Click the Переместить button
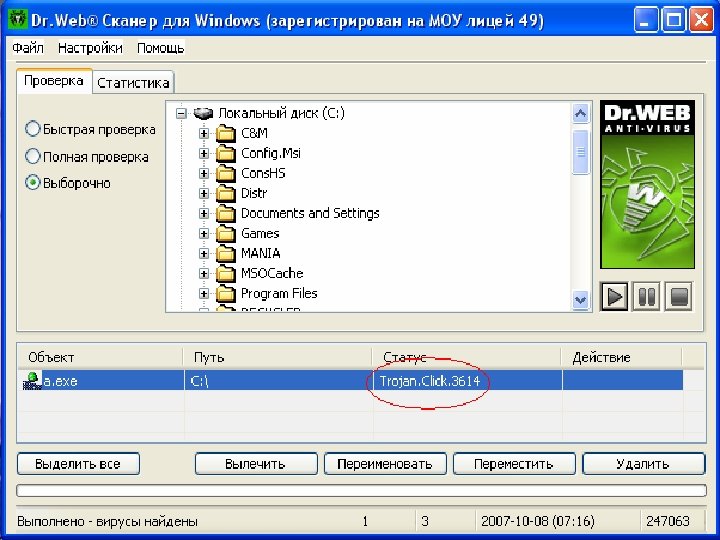The height and width of the screenshot is (540, 720). coord(514,464)
